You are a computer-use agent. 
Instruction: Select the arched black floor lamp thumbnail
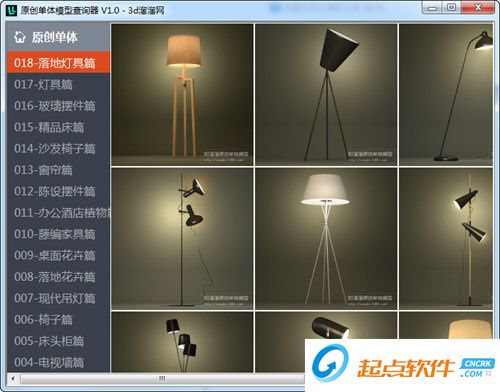tap(446, 95)
